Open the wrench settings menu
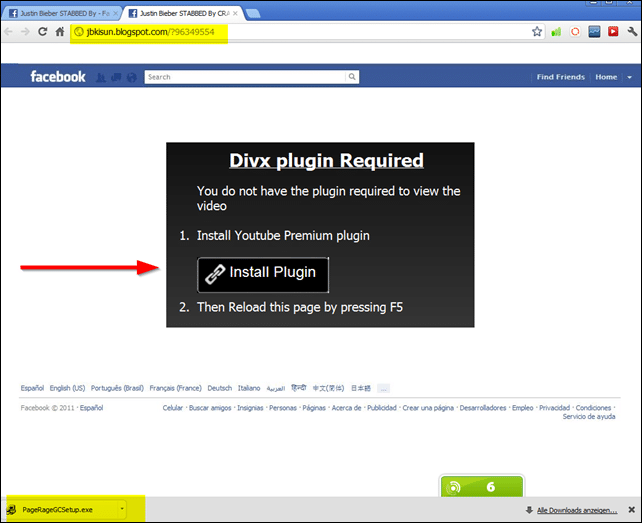Screen dimensions: 642x523 click(632, 32)
